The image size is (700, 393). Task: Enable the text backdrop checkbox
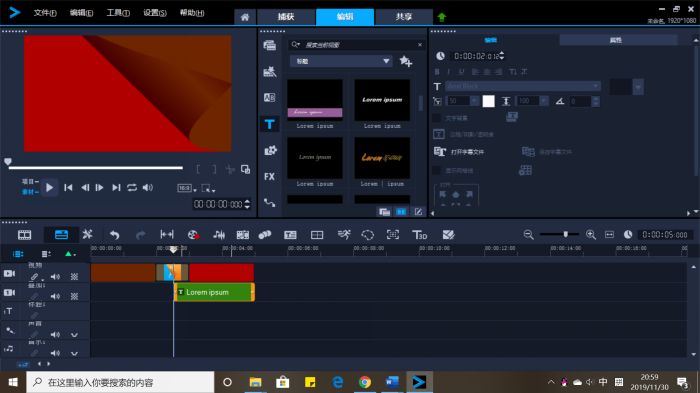437,118
